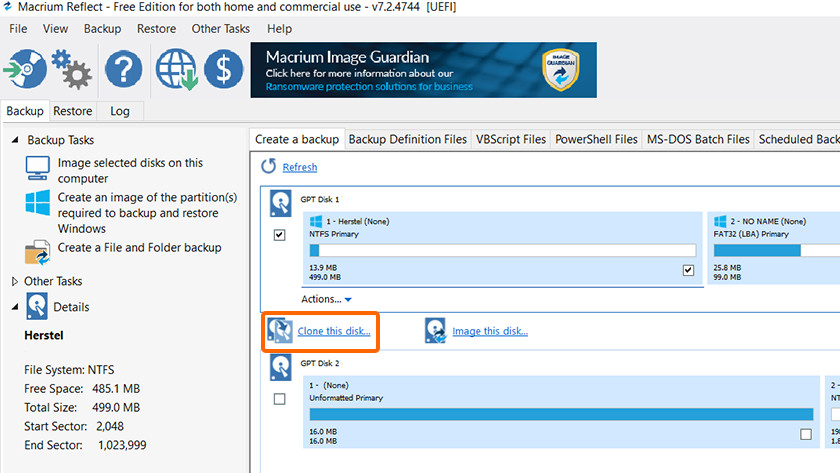840x473 pixels.
Task: Select the 2 - NO NAME (None) partition label
Action: coord(768,221)
